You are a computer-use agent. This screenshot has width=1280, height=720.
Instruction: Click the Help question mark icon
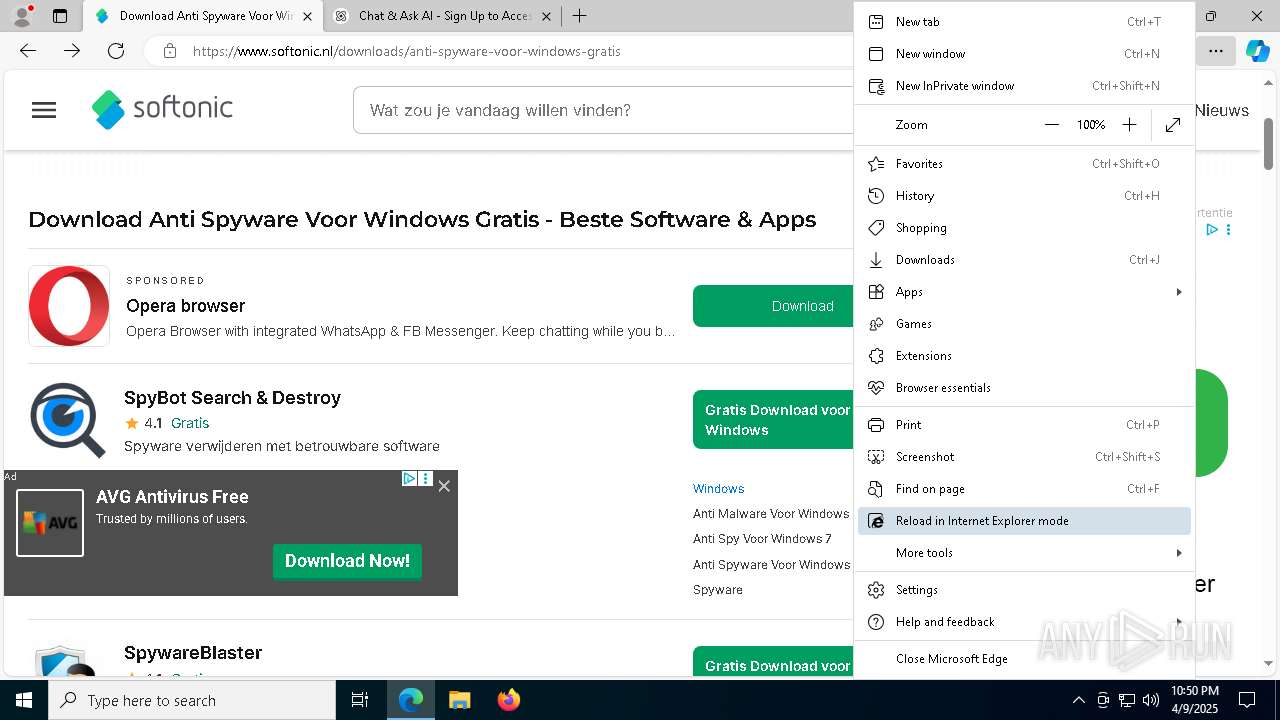(x=876, y=622)
